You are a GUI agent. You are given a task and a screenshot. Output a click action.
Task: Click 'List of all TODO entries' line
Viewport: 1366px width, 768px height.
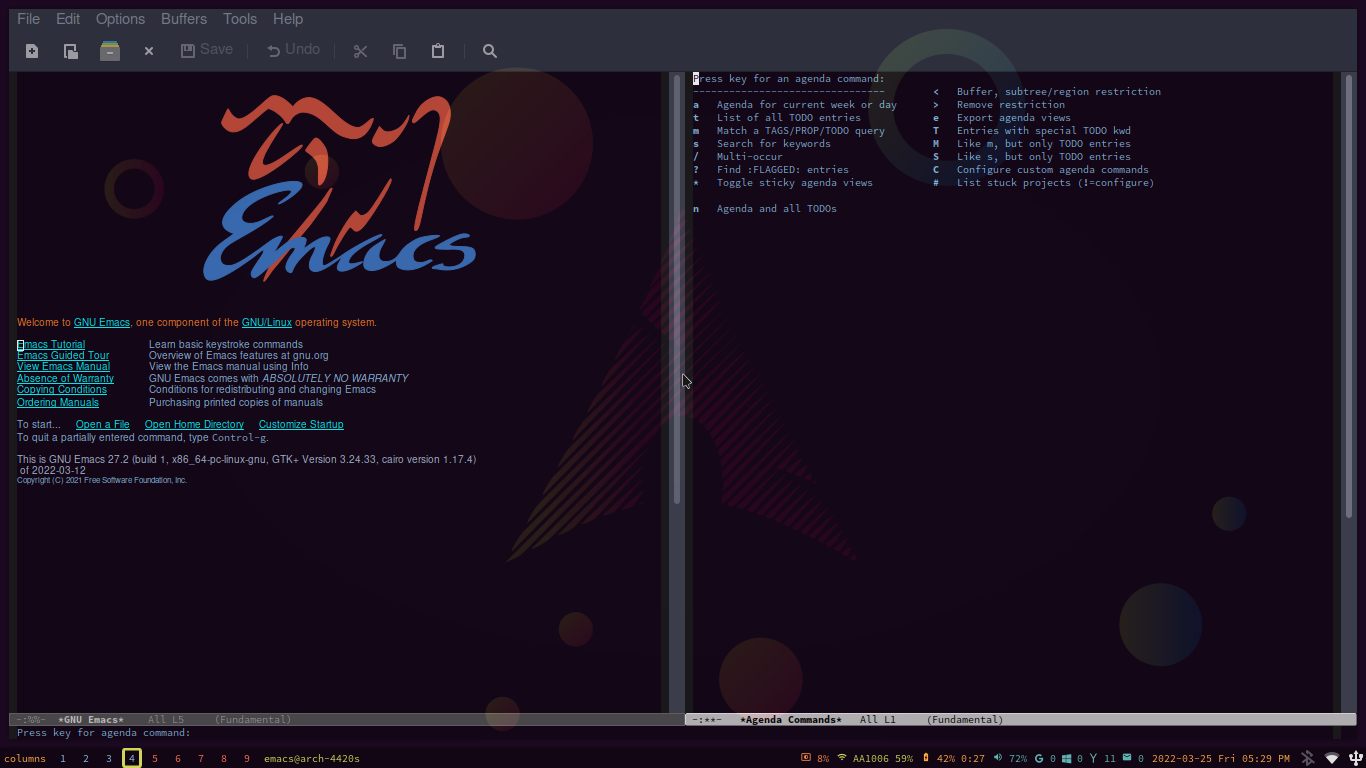789,118
